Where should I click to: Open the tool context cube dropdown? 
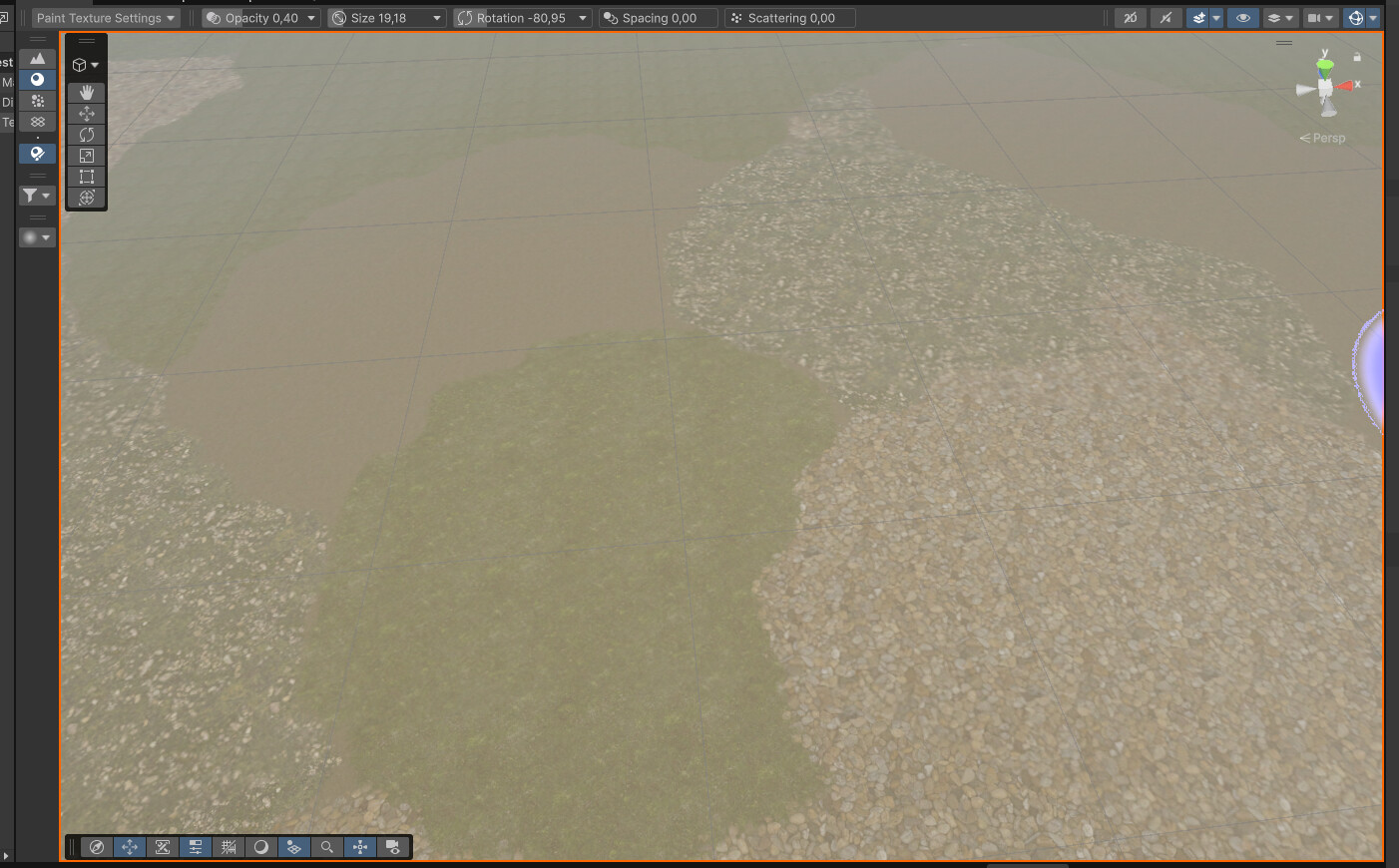[x=86, y=64]
